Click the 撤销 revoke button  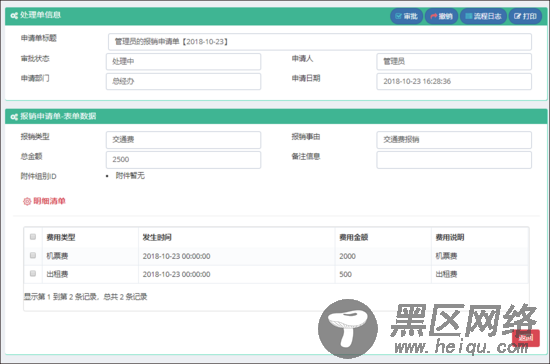pos(441,16)
